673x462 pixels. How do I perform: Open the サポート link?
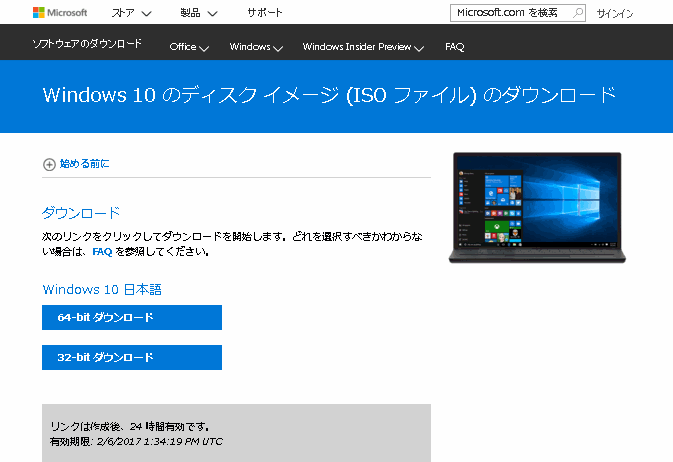265,12
